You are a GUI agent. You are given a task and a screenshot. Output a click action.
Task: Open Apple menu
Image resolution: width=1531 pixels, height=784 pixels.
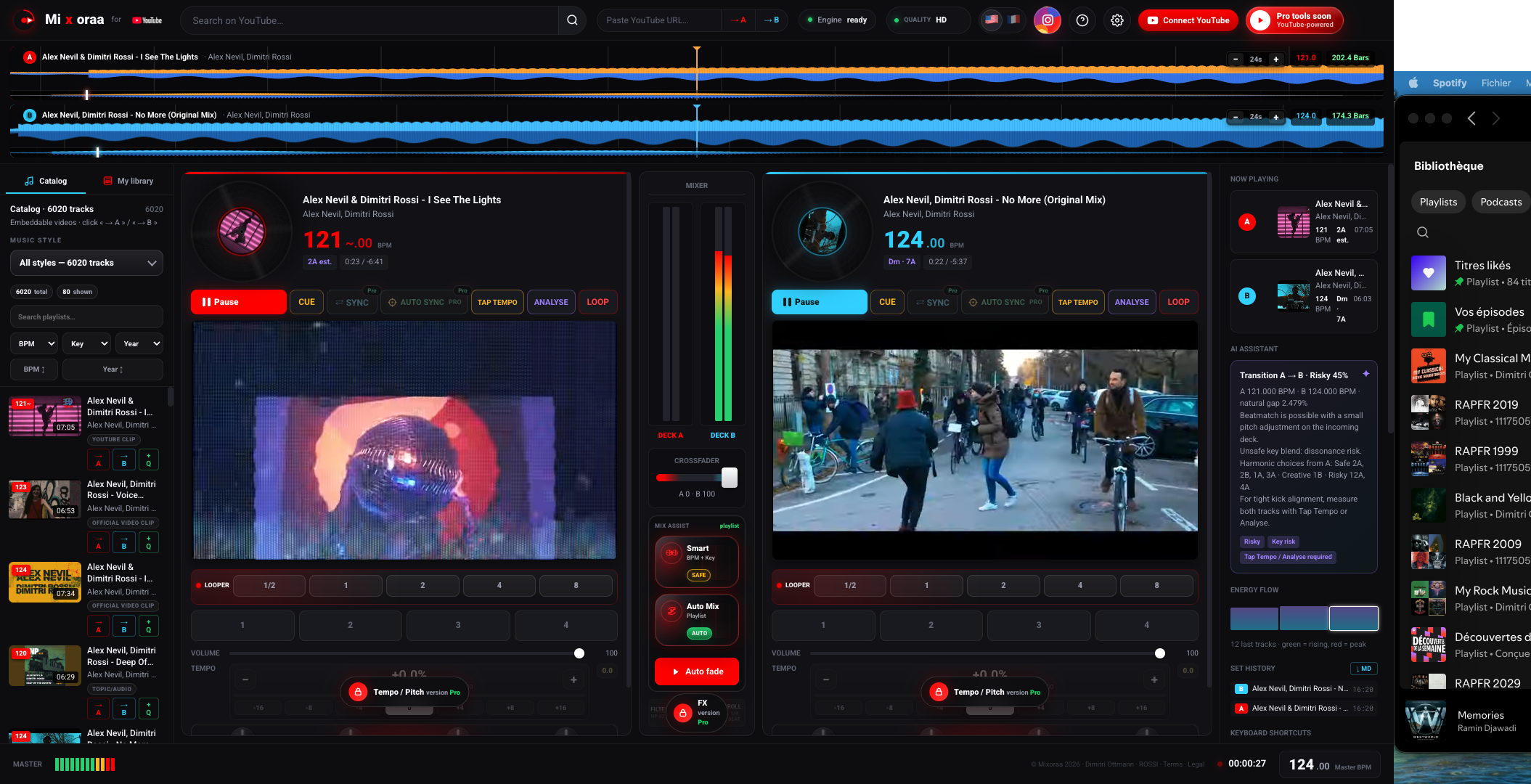click(1413, 83)
